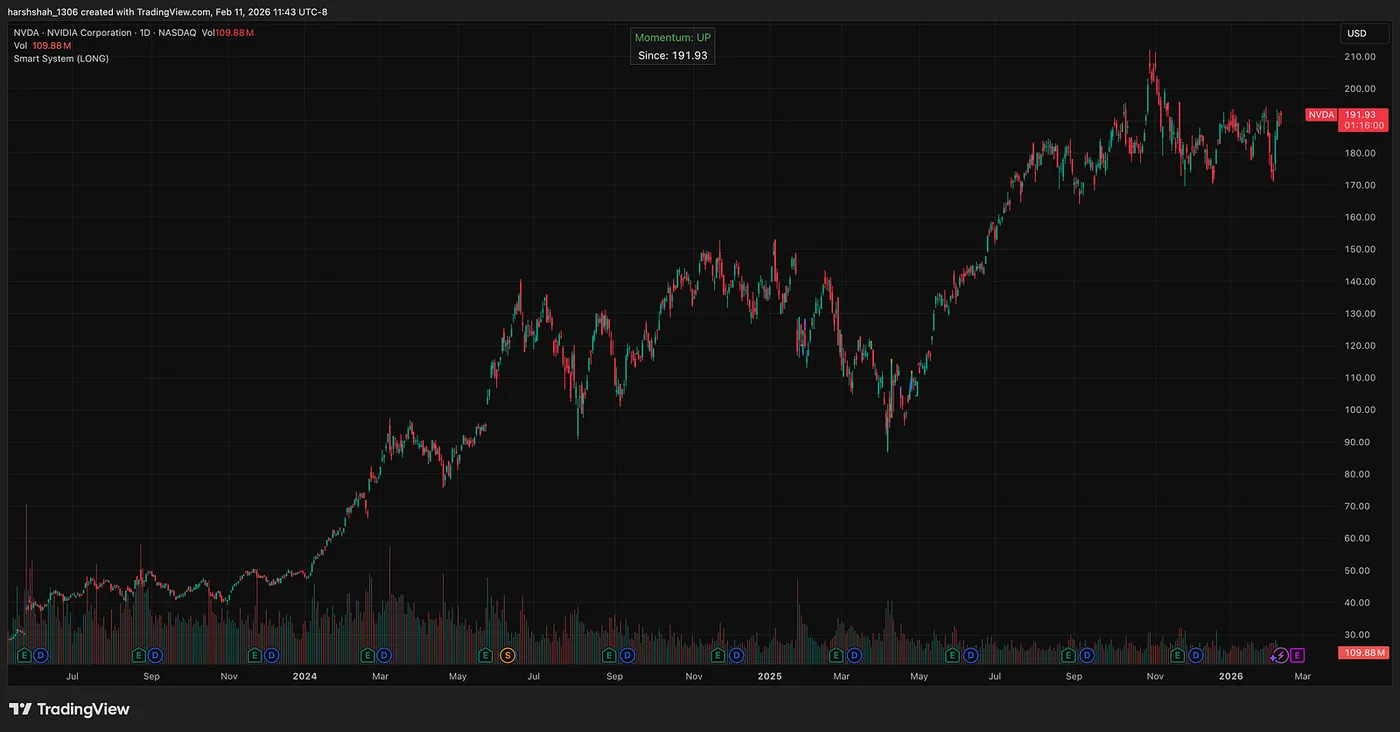The image size is (1400, 732).
Task: Click the purple upcoming earnings E marker
Action: (1298, 655)
